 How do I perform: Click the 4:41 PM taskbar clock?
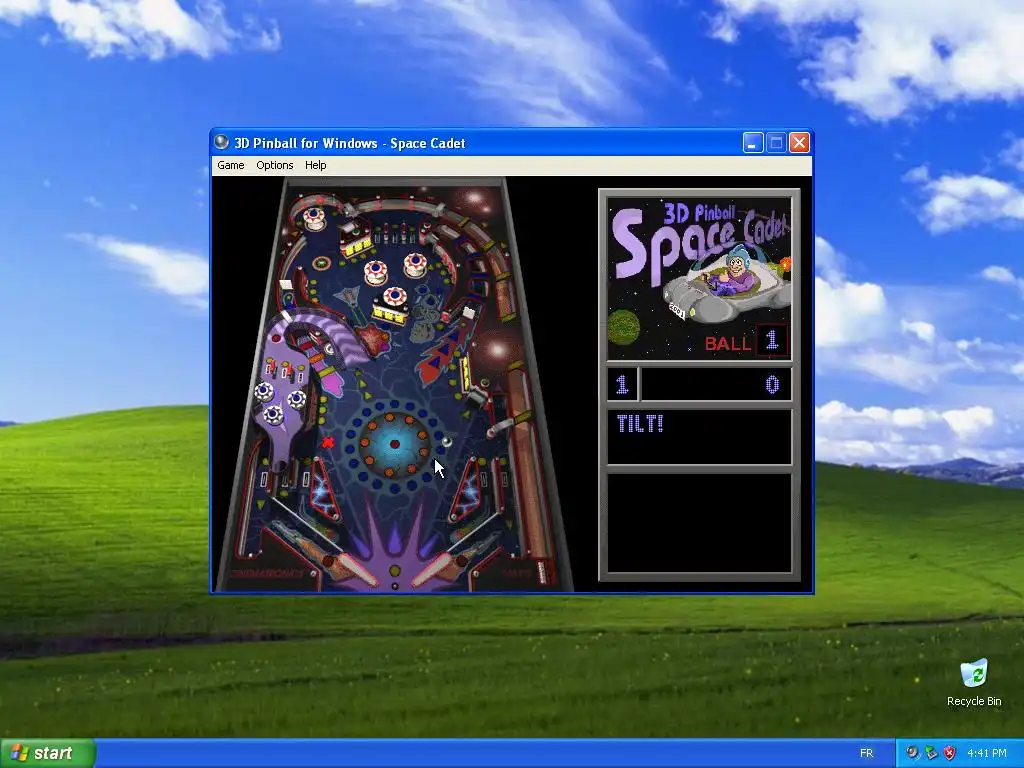tap(987, 754)
